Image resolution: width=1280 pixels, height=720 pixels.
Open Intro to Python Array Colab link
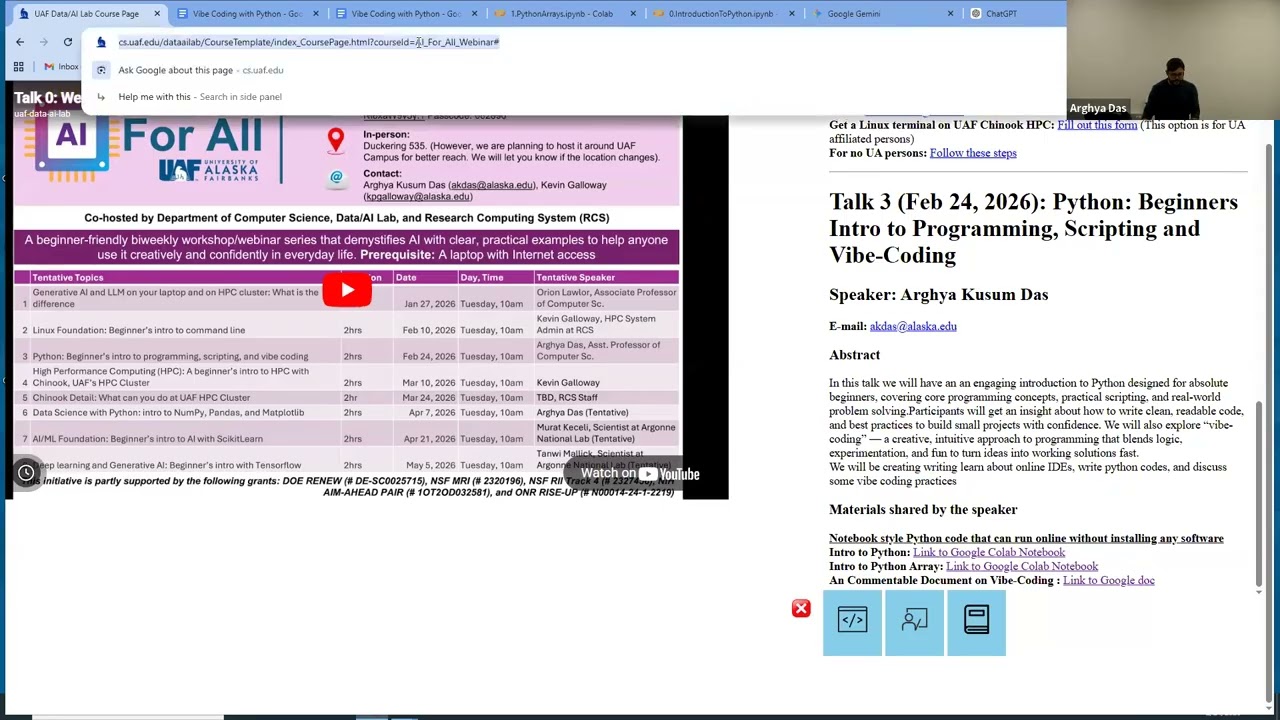coord(1022,566)
